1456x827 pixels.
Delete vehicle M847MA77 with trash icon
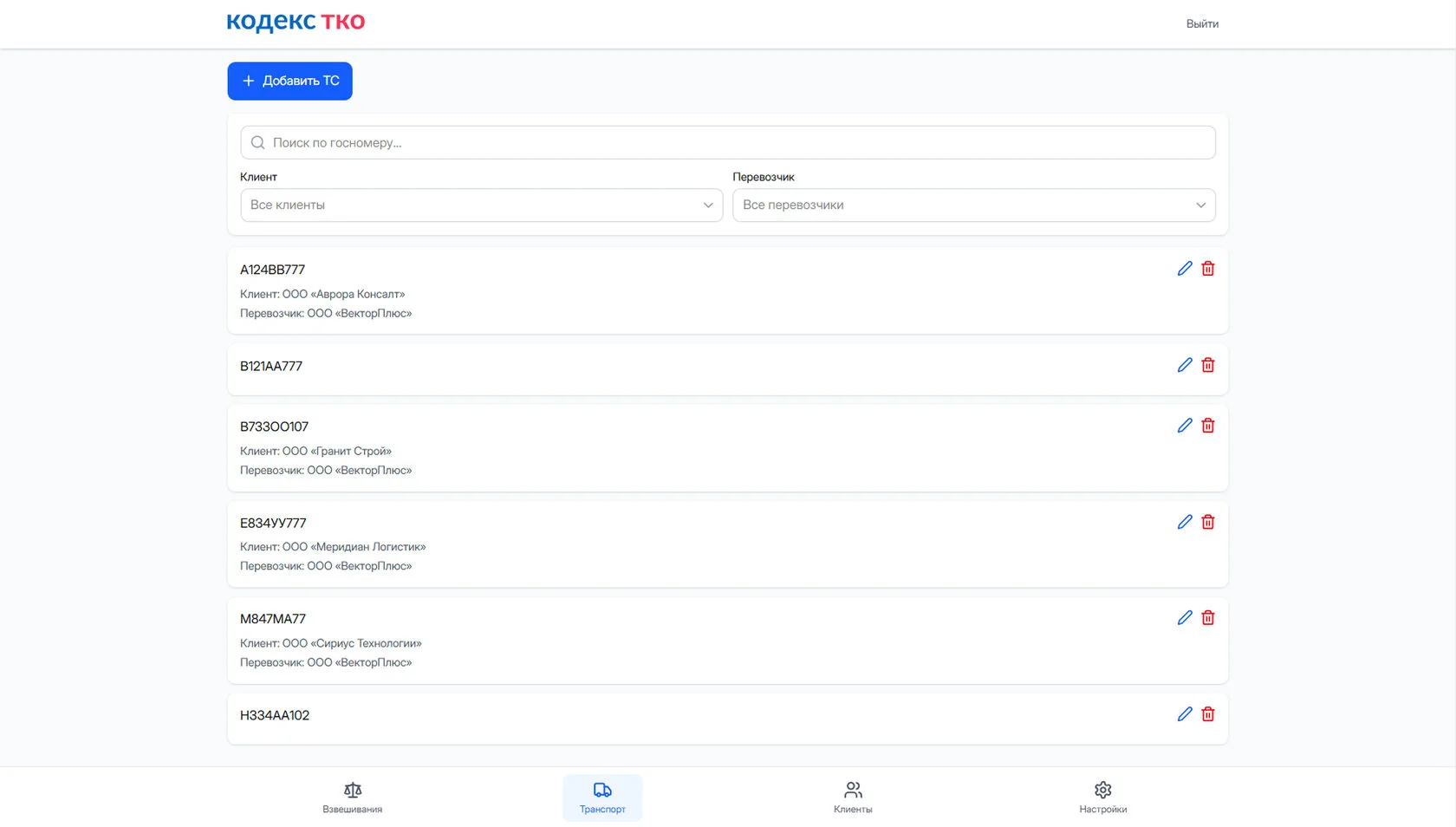[x=1208, y=618]
